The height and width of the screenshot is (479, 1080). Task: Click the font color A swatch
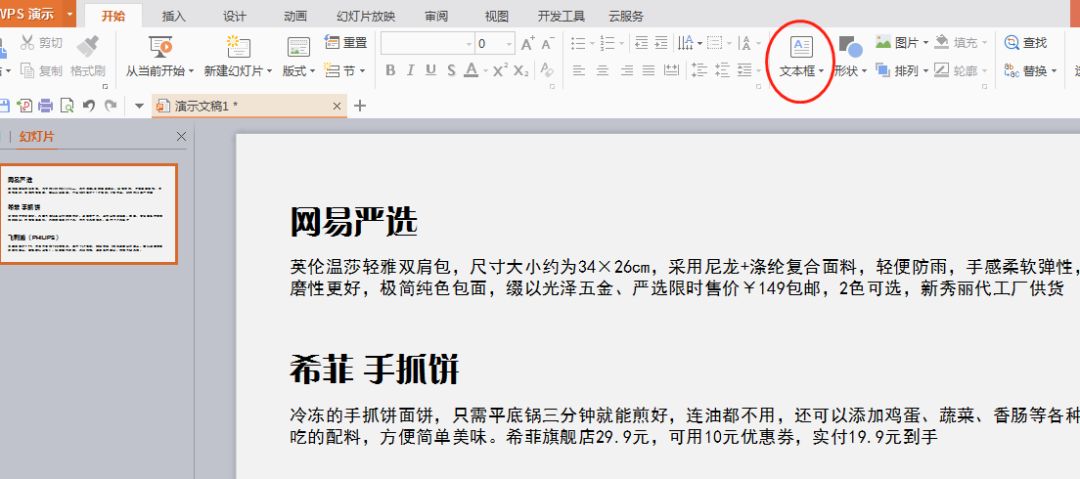point(471,70)
